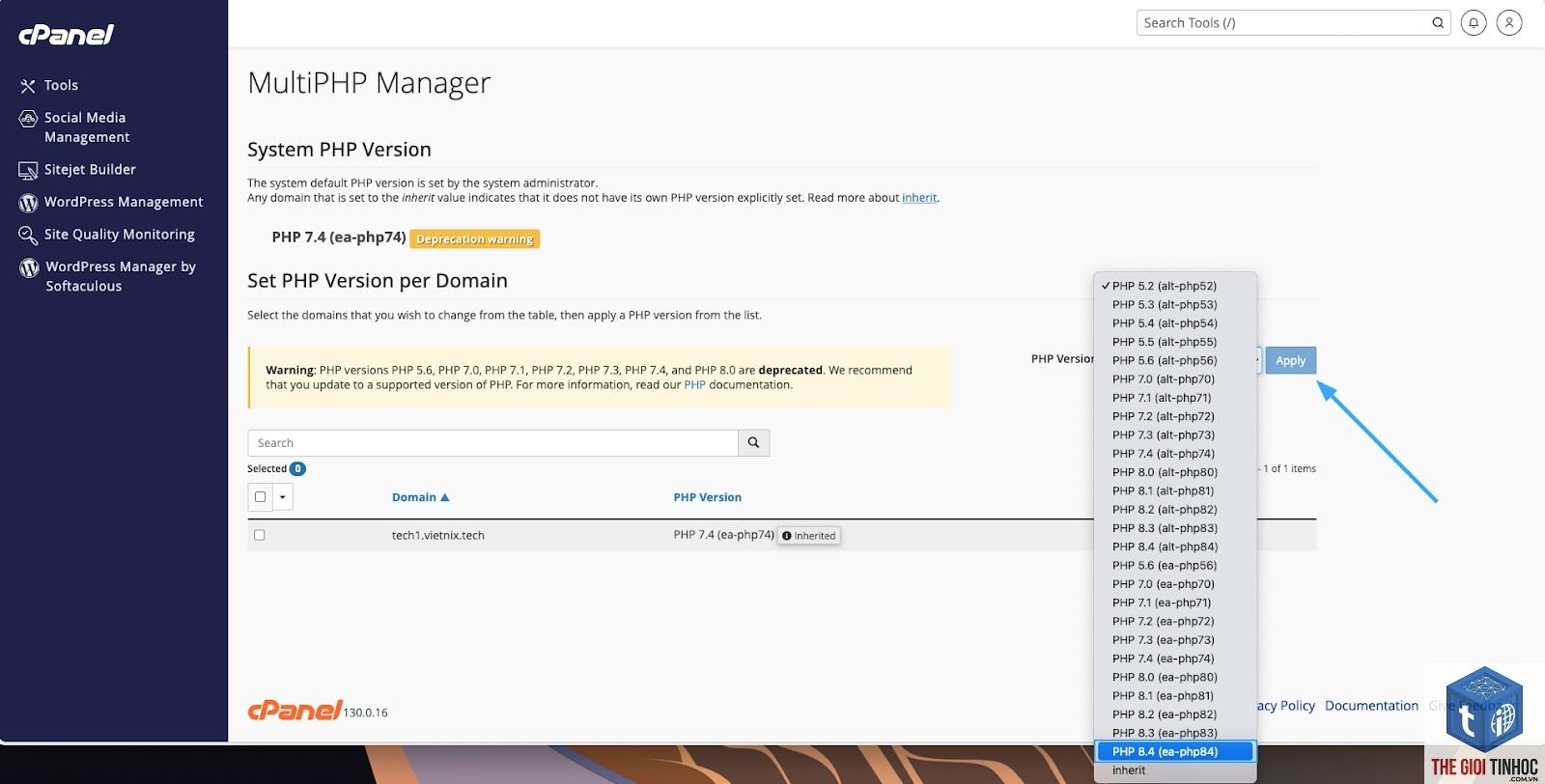This screenshot has height=784, width=1545.
Task: Choose PHP 5.3 (alt-php53) option
Action: point(1175,304)
